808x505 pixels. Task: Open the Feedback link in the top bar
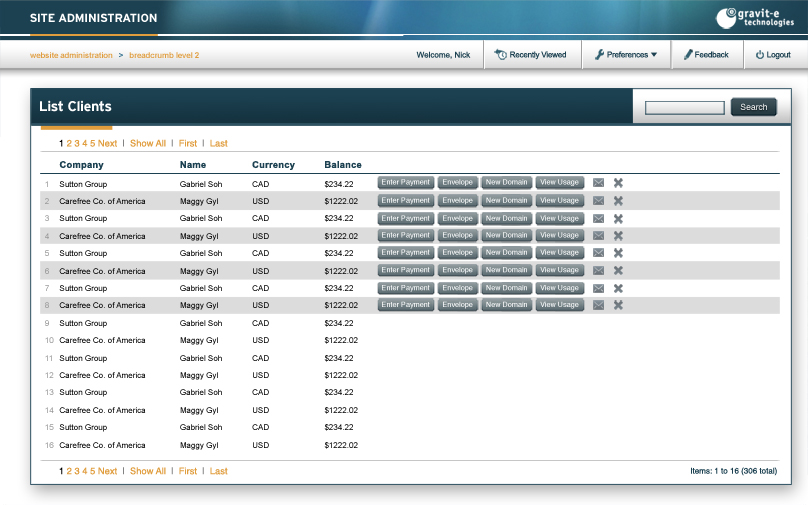tap(706, 55)
